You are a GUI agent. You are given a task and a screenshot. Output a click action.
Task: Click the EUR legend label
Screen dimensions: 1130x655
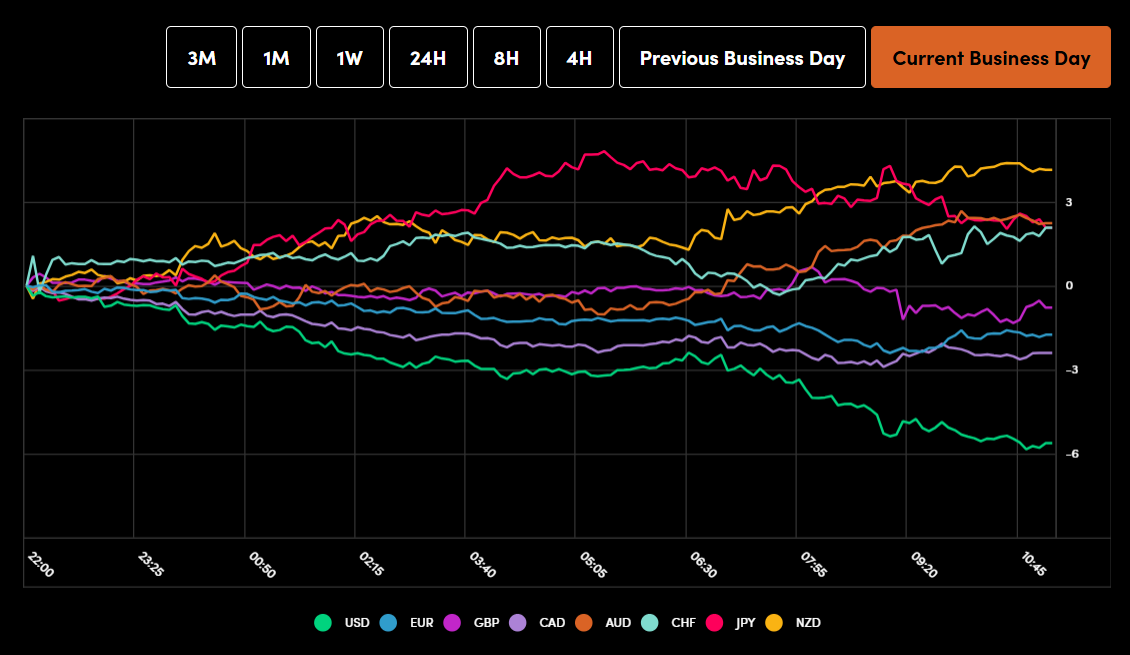422,623
